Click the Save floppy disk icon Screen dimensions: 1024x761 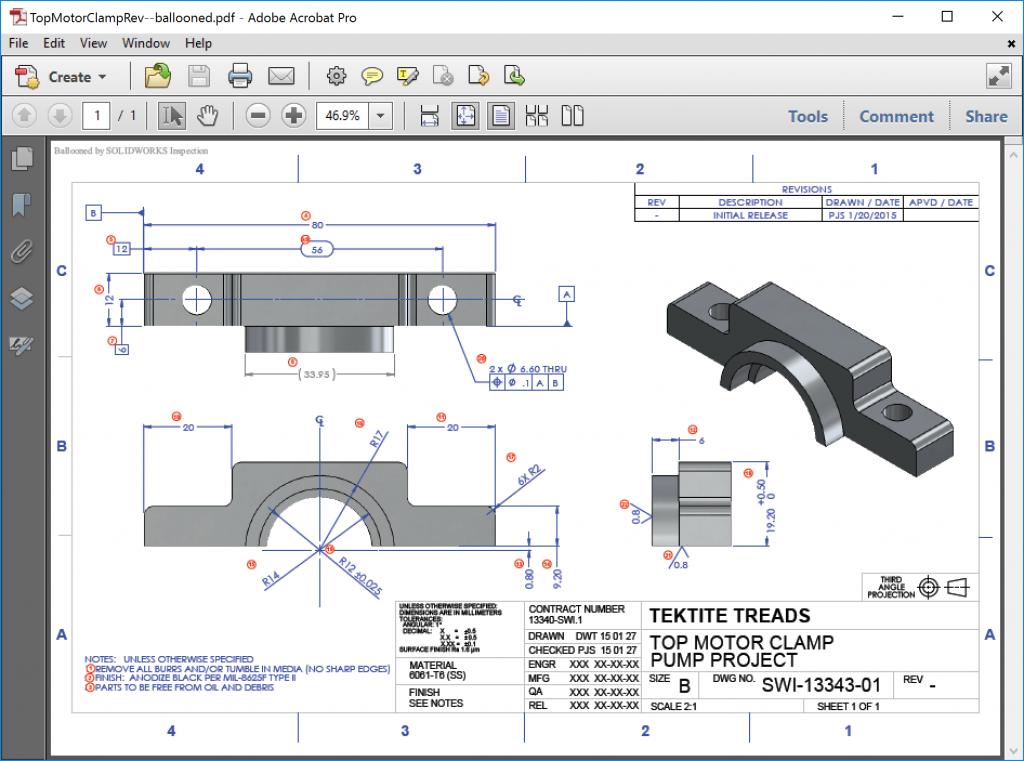pyautogui.click(x=199, y=76)
